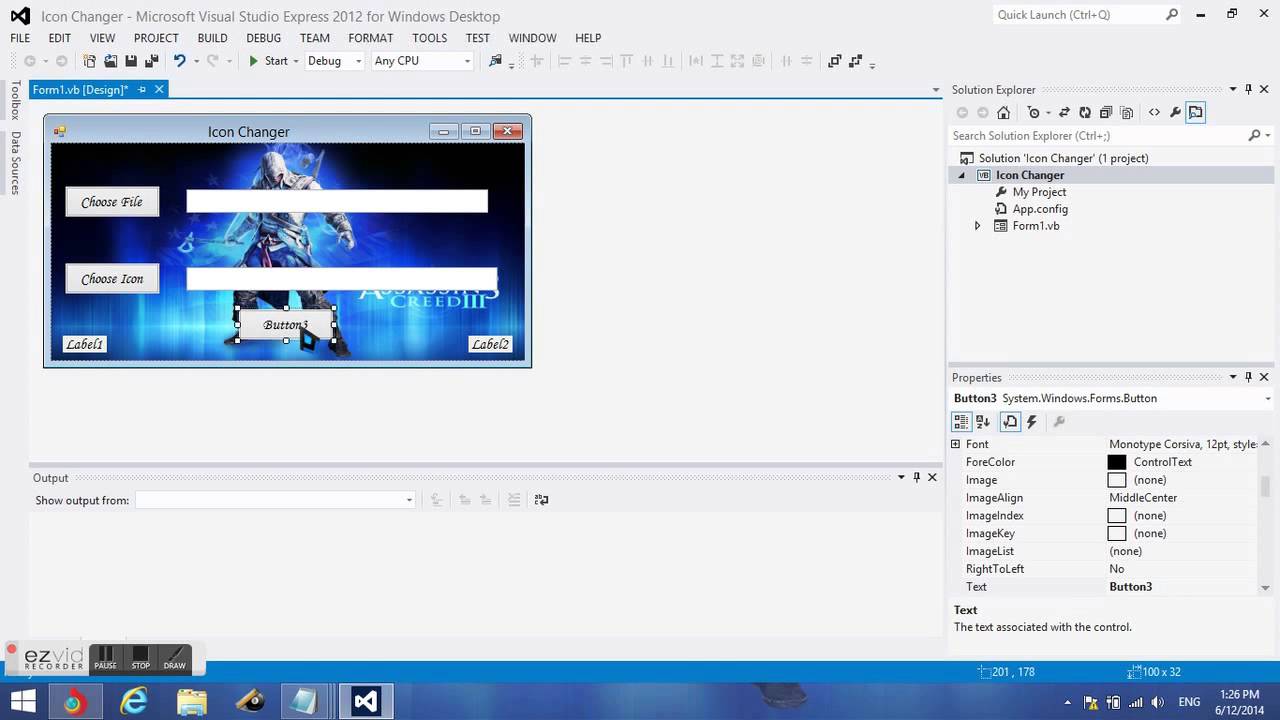Click the ForeColor black color swatch

click(1117, 462)
